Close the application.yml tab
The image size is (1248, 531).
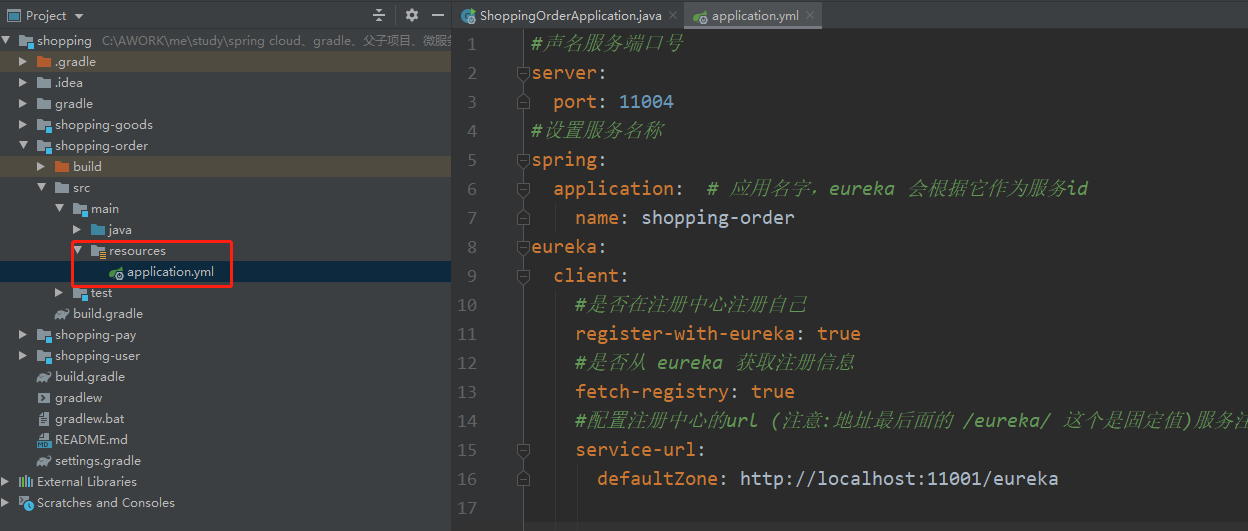(810, 16)
